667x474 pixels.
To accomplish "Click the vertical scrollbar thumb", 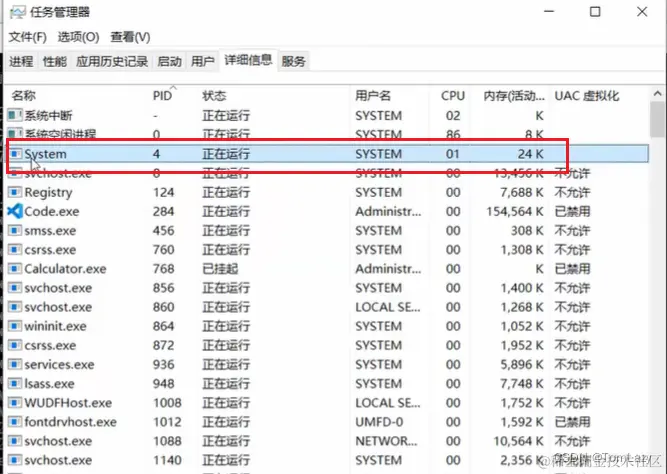I will [x=657, y=119].
